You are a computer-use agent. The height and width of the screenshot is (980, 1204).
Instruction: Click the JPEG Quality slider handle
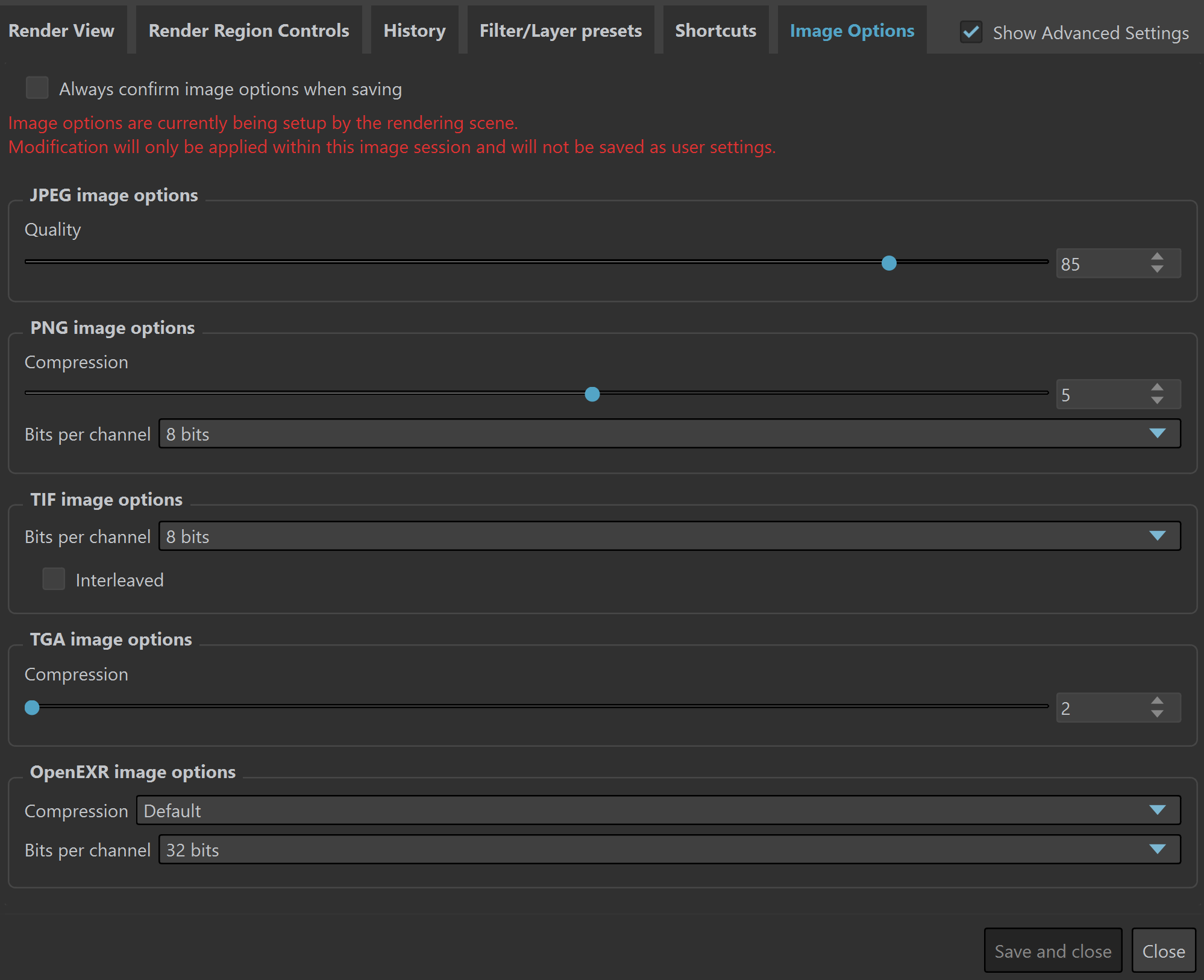click(889, 263)
